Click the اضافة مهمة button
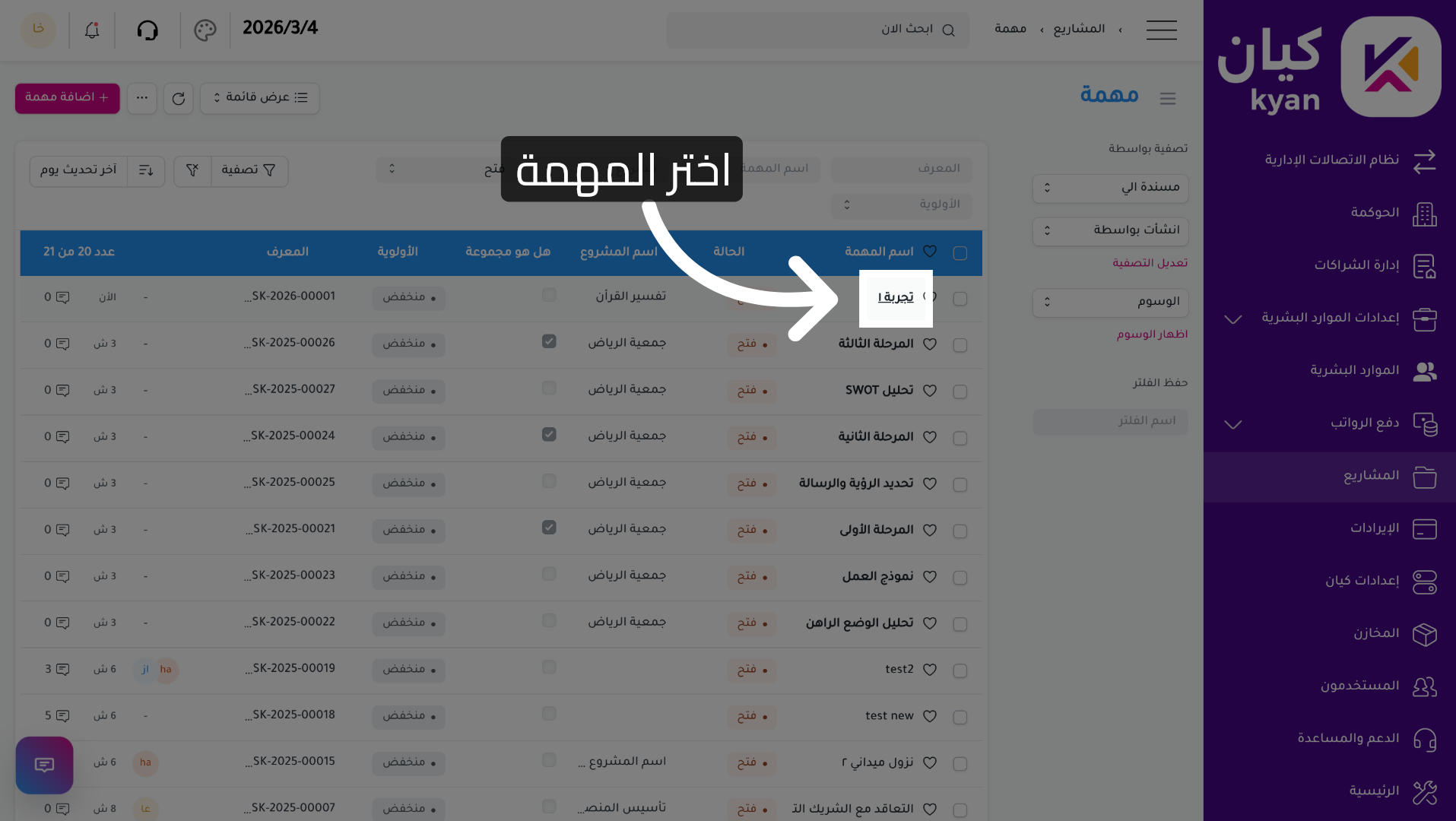The height and width of the screenshot is (821, 1456). pos(67,98)
